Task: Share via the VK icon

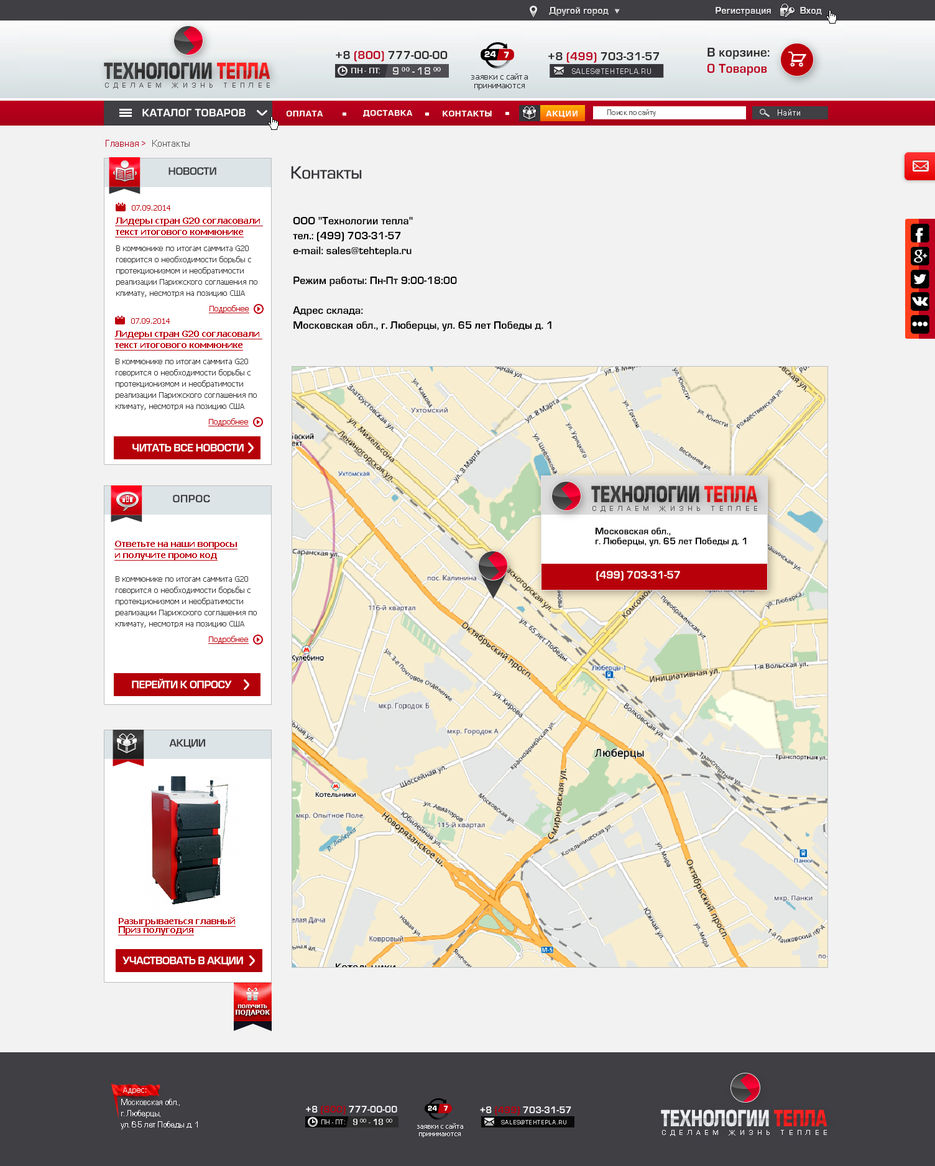Action: (x=919, y=301)
